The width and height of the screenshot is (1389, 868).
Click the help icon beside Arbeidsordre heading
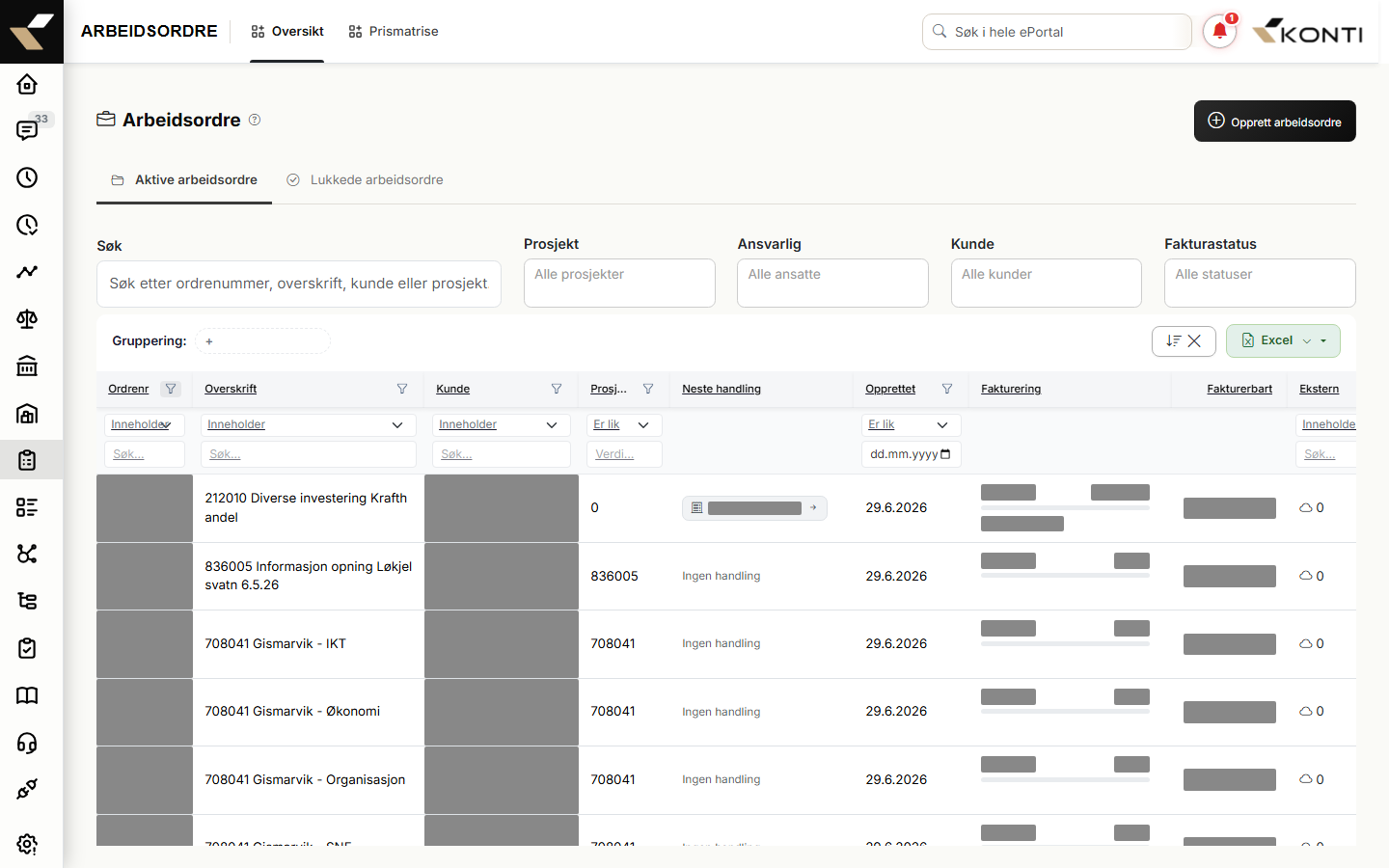point(255,120)
